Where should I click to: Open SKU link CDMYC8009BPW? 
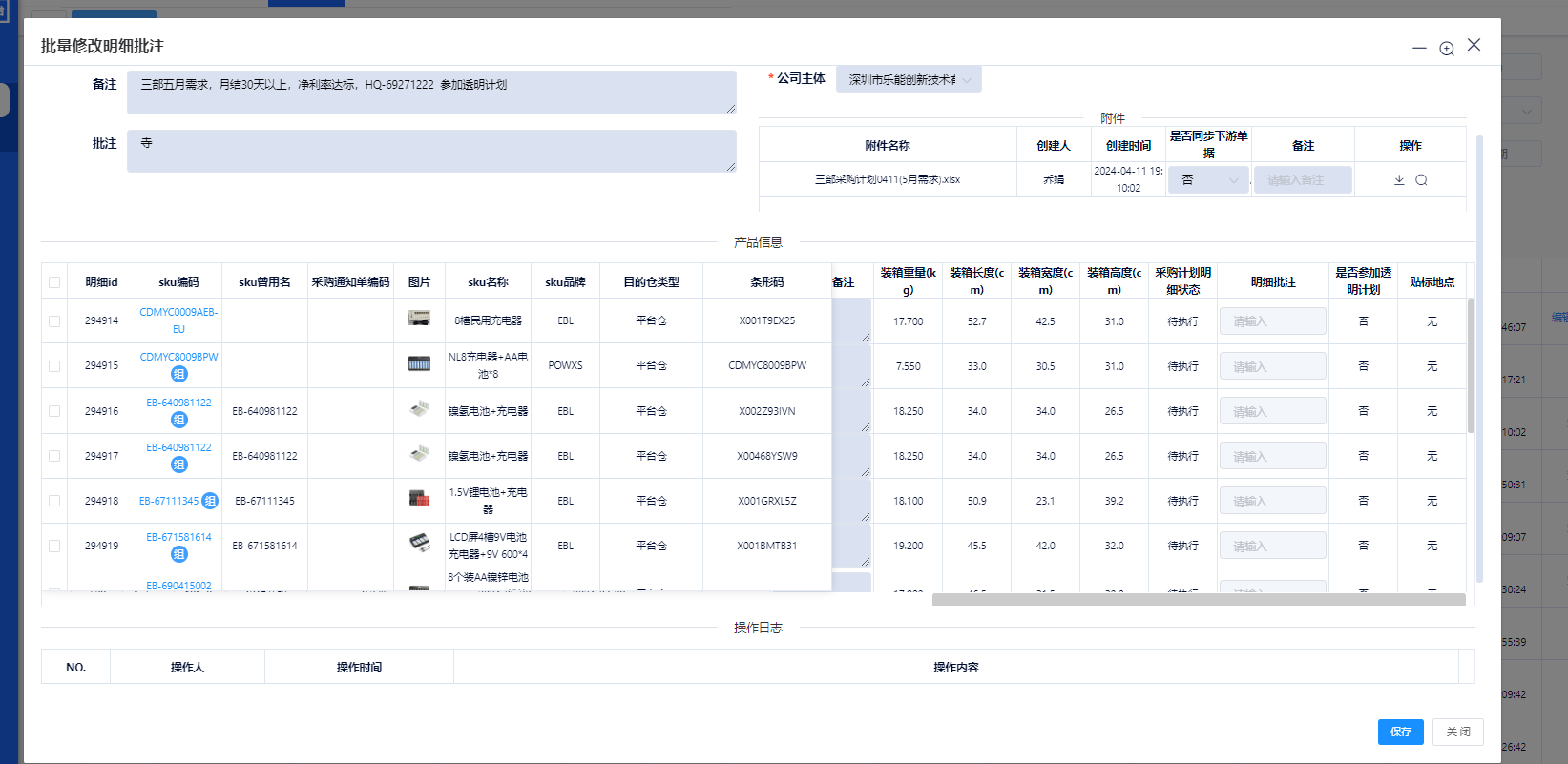pos(178,357)
